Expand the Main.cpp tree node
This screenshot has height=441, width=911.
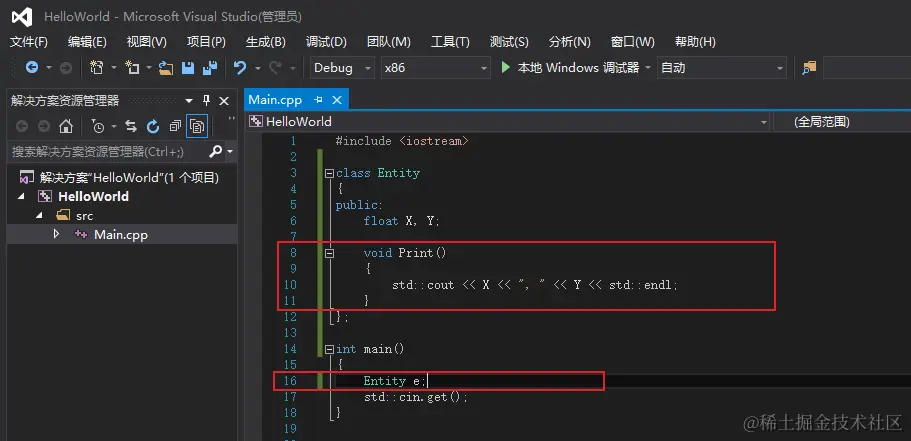(56, 234)
